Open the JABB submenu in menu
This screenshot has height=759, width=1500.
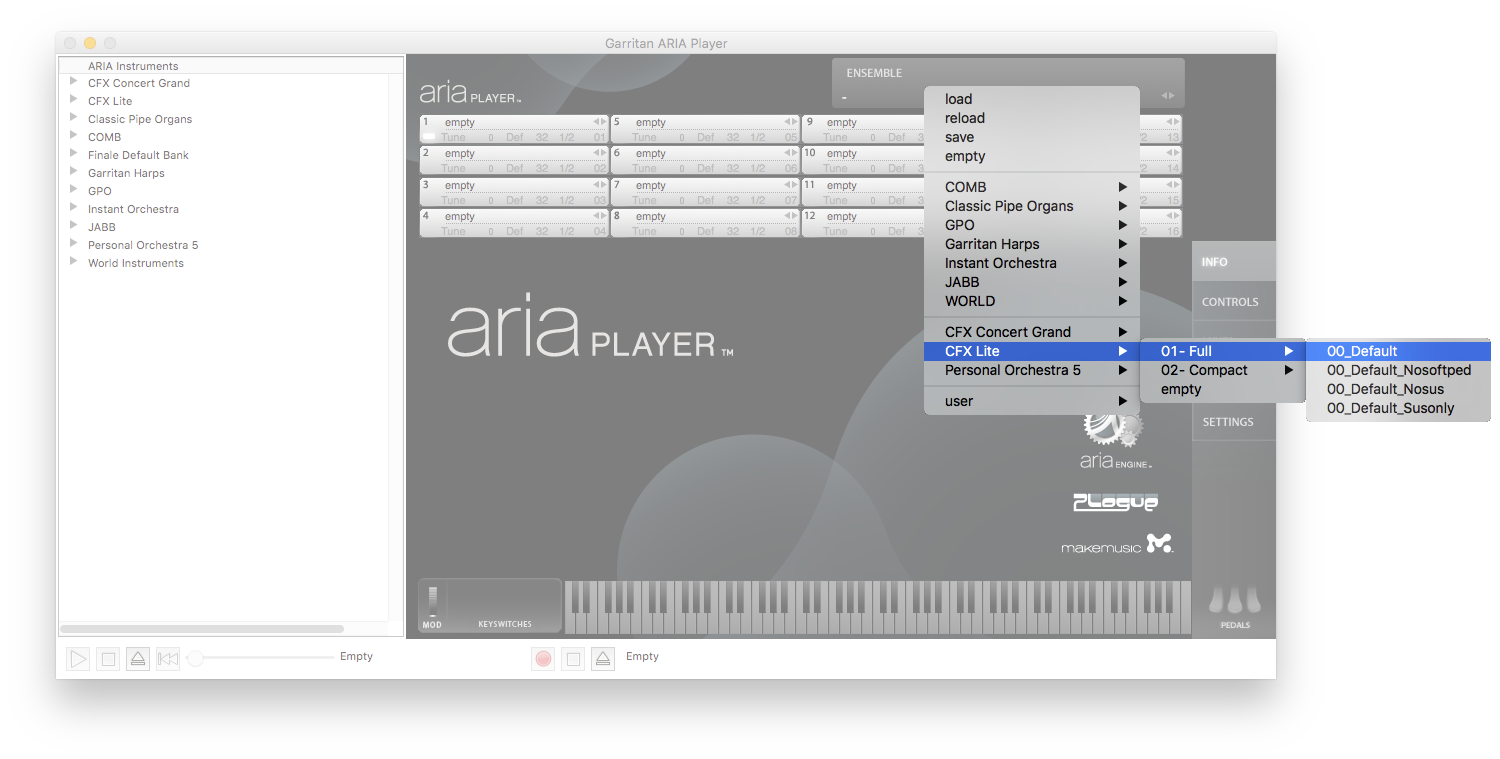click(x=1032, y=282)
